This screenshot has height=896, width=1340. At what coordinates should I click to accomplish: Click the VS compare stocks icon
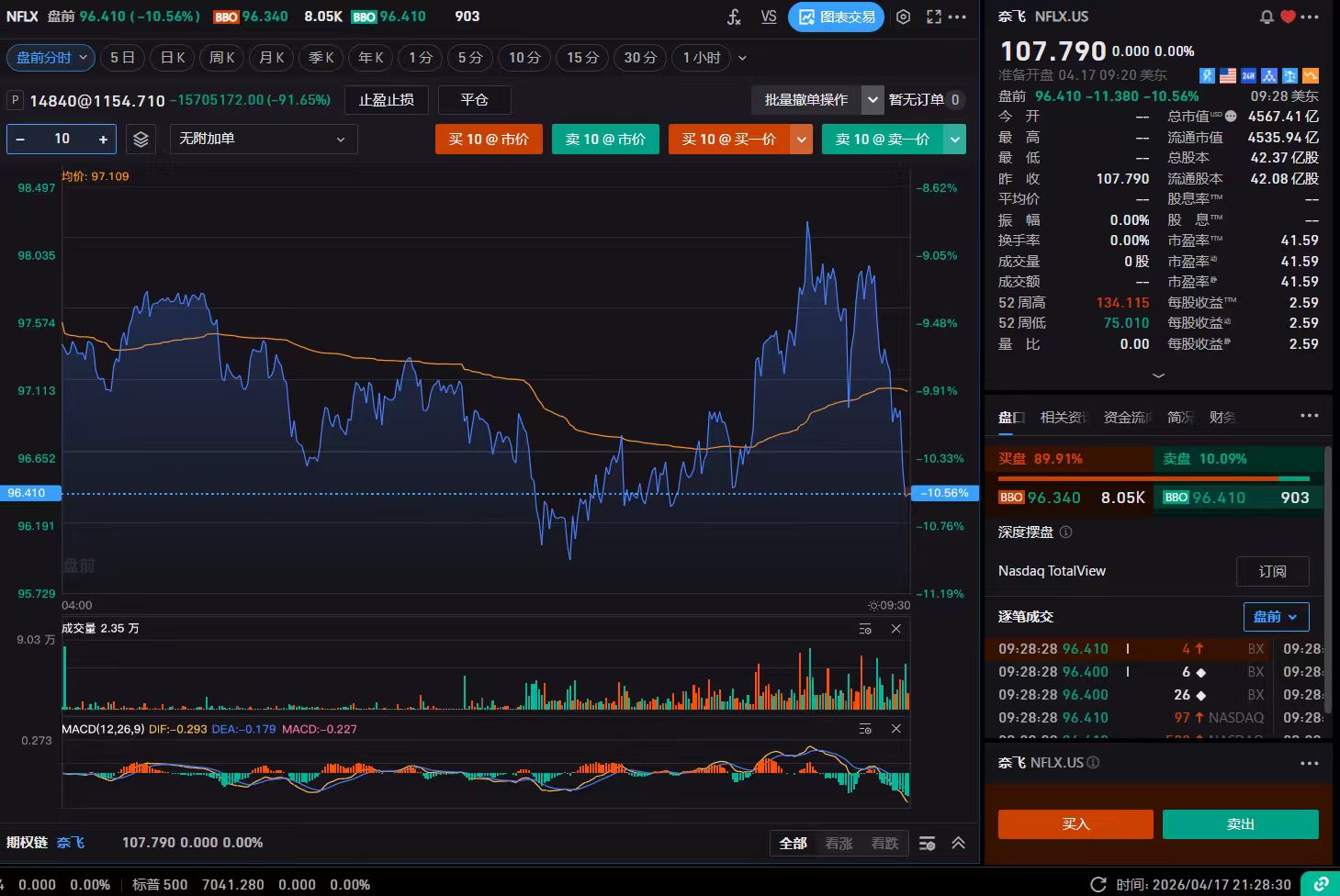coord(769,17)
